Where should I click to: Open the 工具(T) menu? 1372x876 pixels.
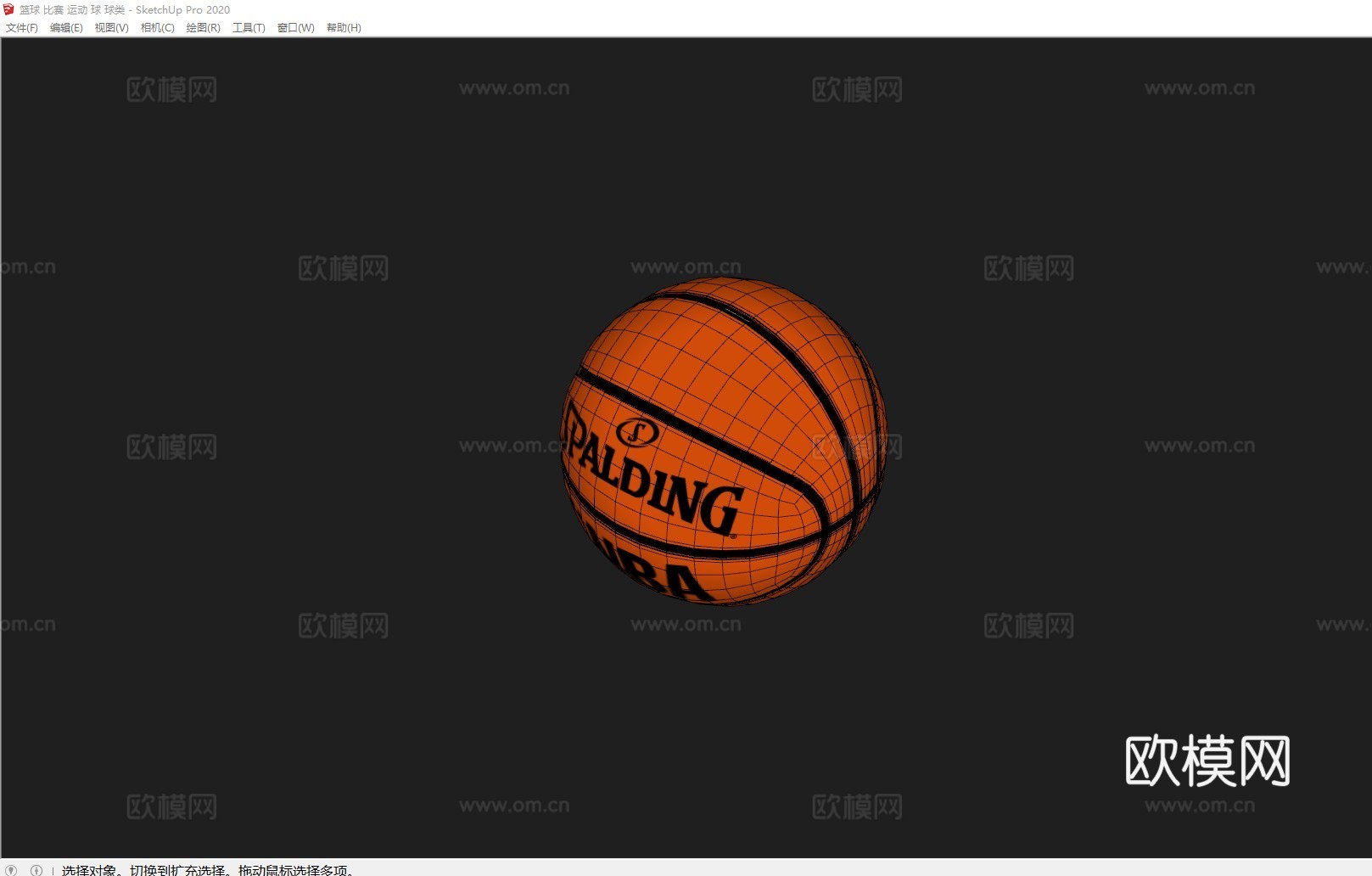click(249, 28)
